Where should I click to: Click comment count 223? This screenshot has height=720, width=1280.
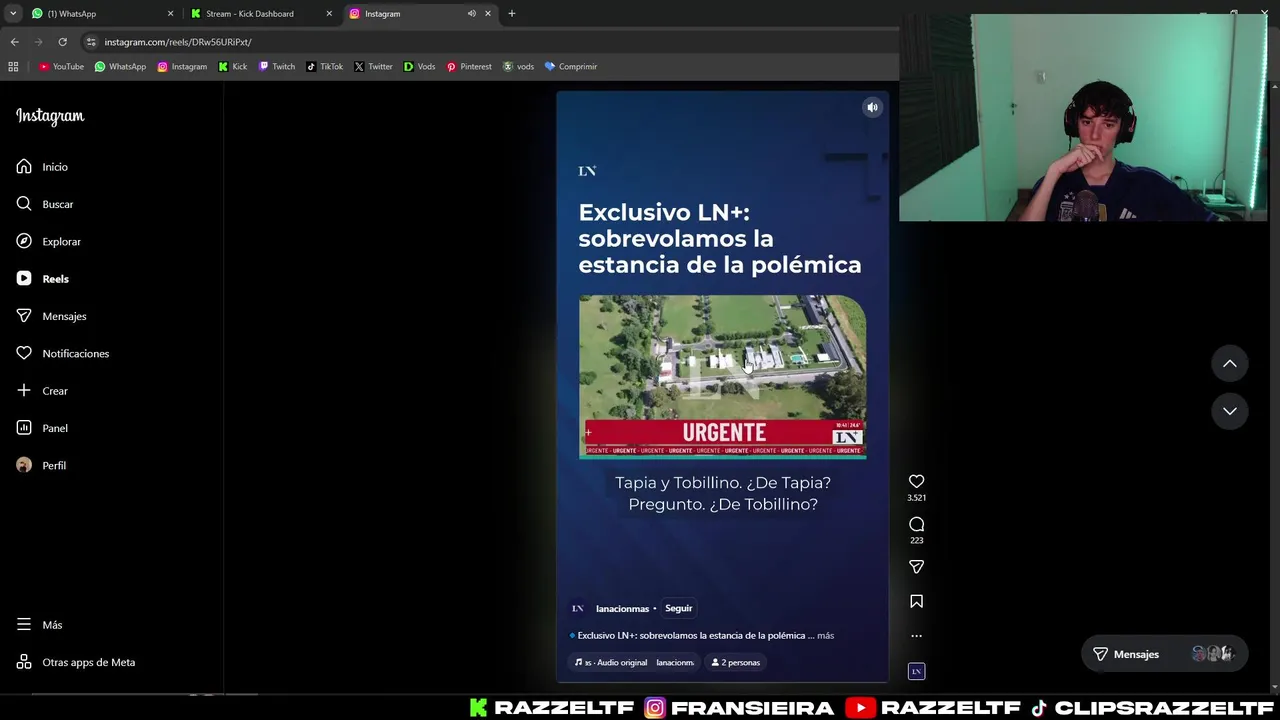(x=916, y=541)
